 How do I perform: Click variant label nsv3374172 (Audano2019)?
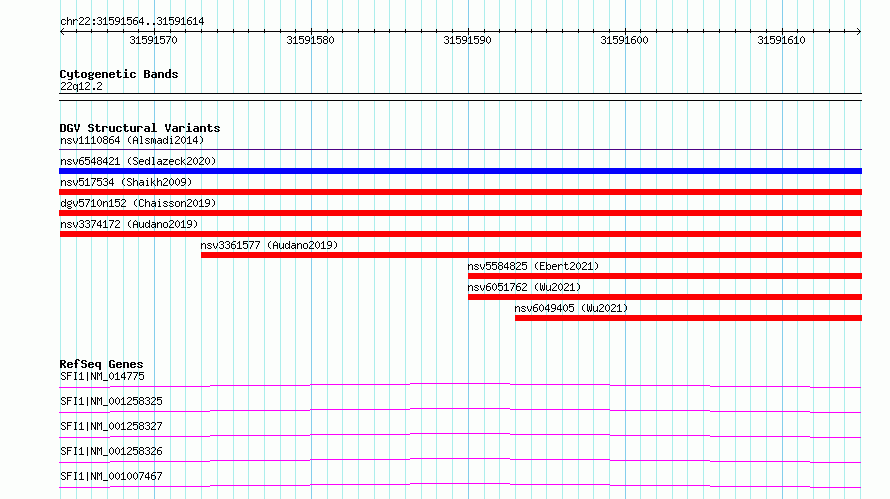pyautogui.click(x=129, y=224)
